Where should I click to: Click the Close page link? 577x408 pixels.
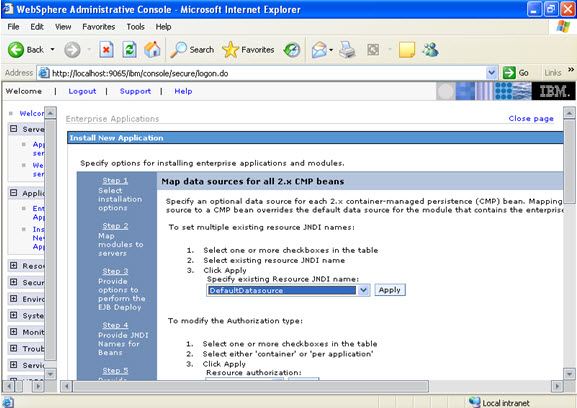pos(531,118)
